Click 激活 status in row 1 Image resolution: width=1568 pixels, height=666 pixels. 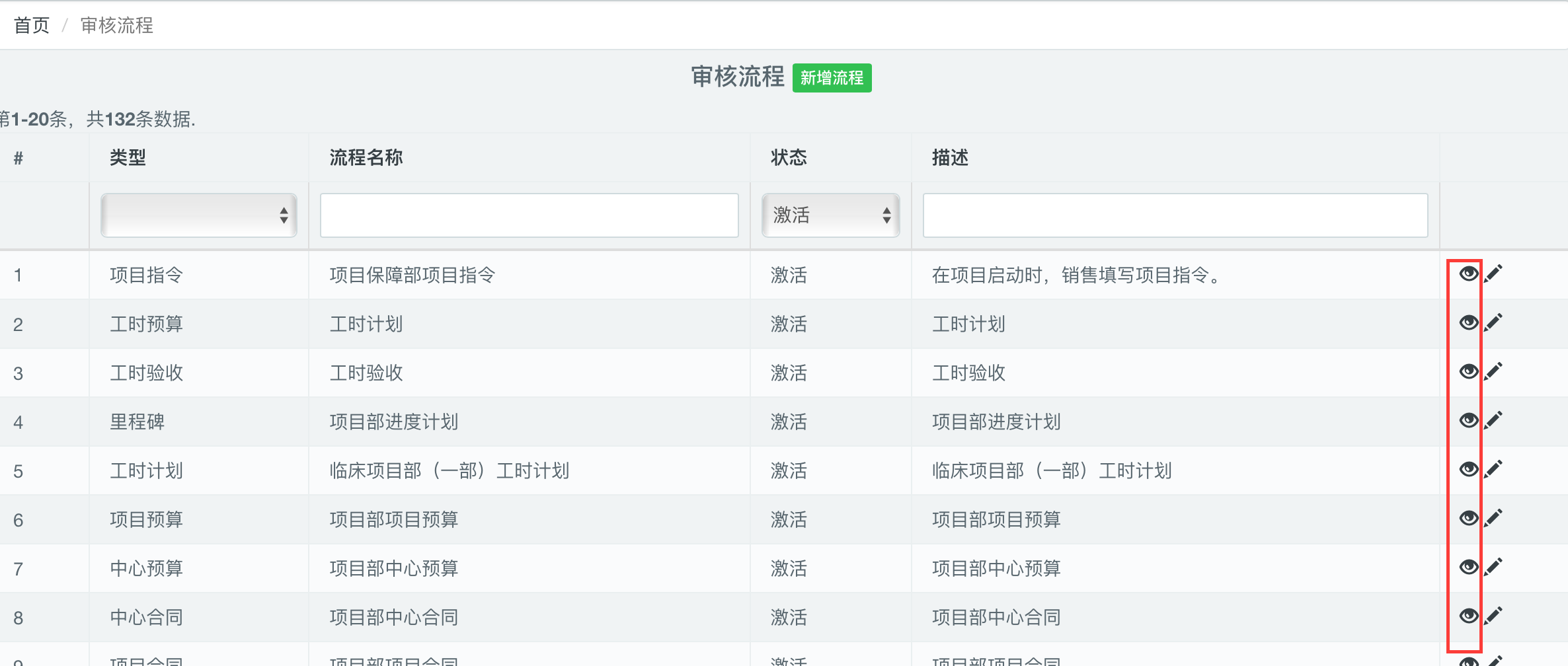(789, 275)
